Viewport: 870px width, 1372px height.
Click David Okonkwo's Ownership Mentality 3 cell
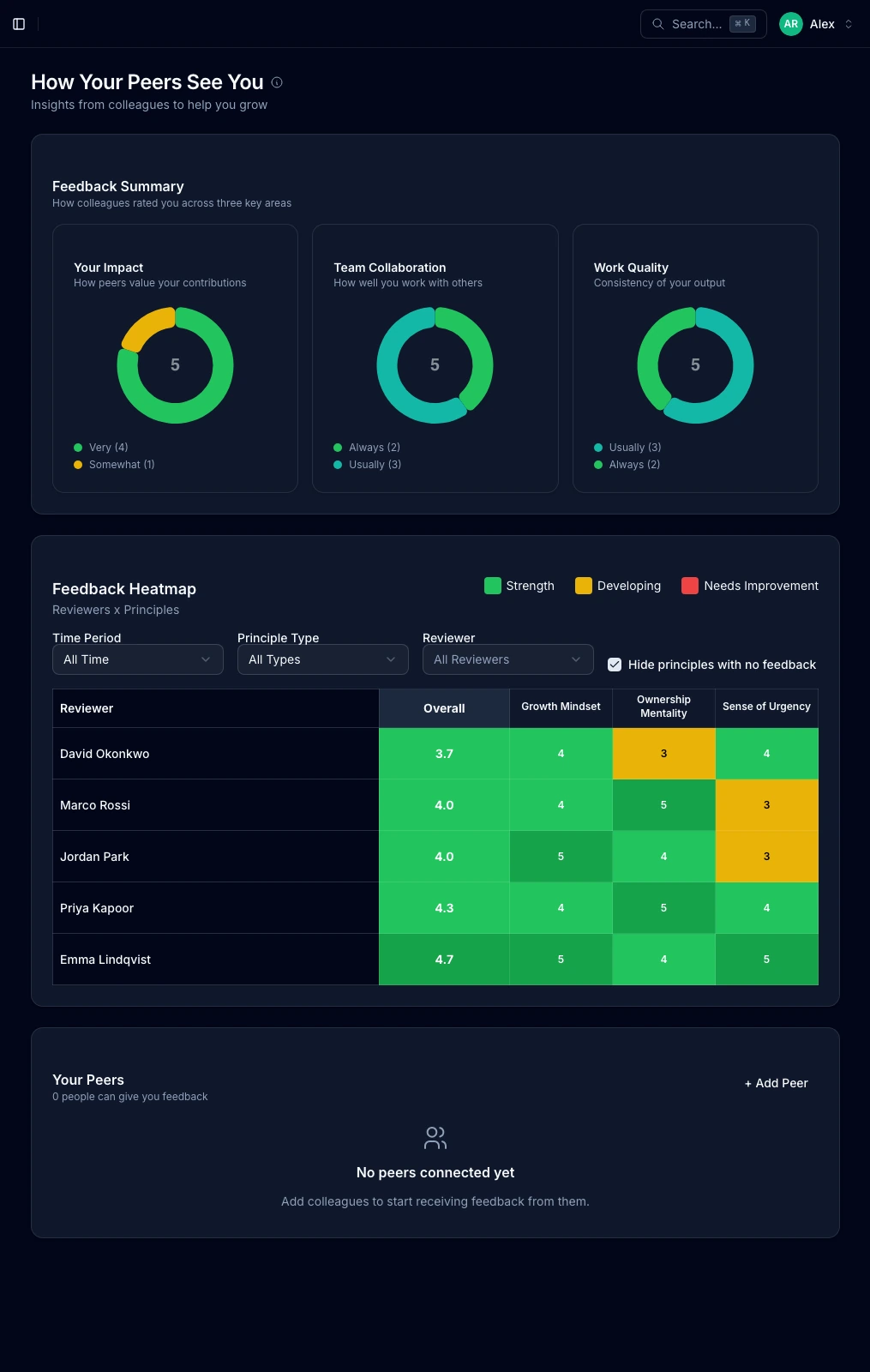(x=663, y=754)
